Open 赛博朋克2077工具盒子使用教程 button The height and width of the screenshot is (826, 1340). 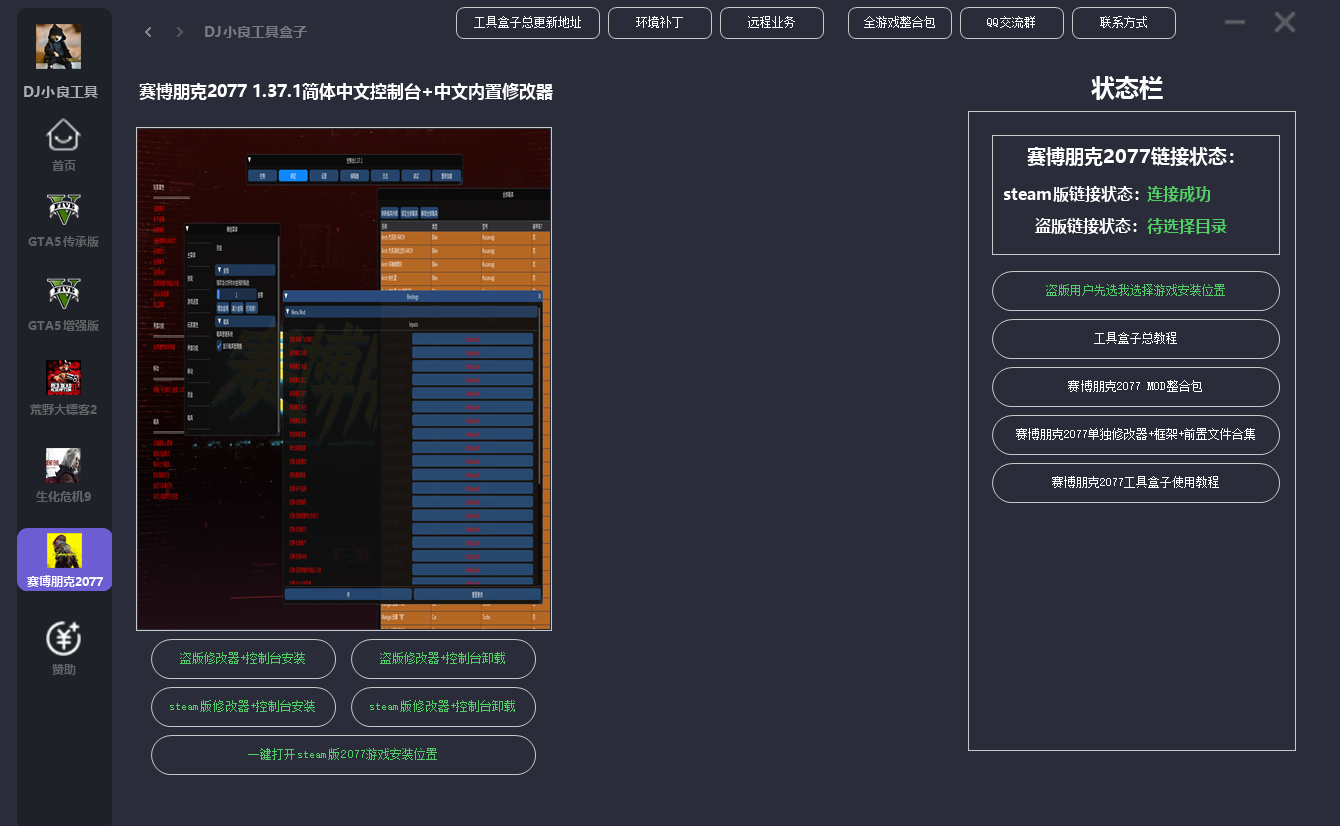click(1136, 483)
